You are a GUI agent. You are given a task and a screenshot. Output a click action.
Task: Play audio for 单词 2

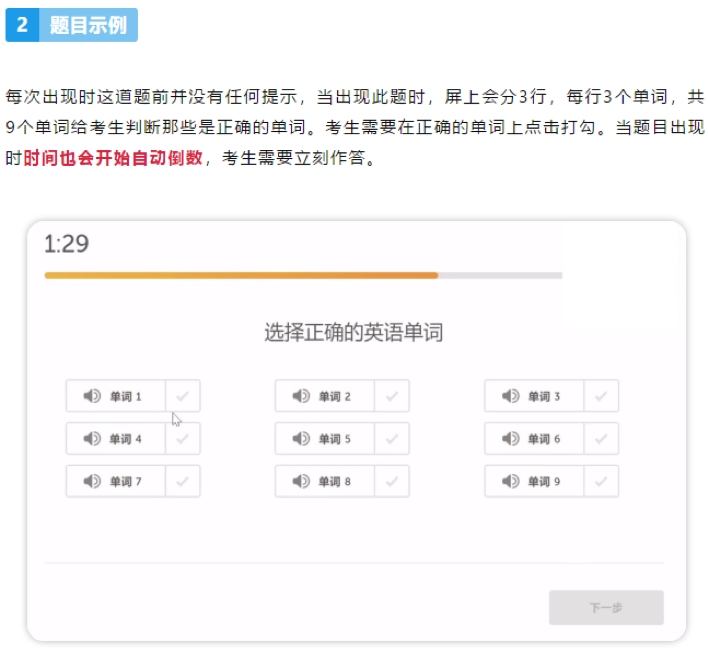pos(301,396)
